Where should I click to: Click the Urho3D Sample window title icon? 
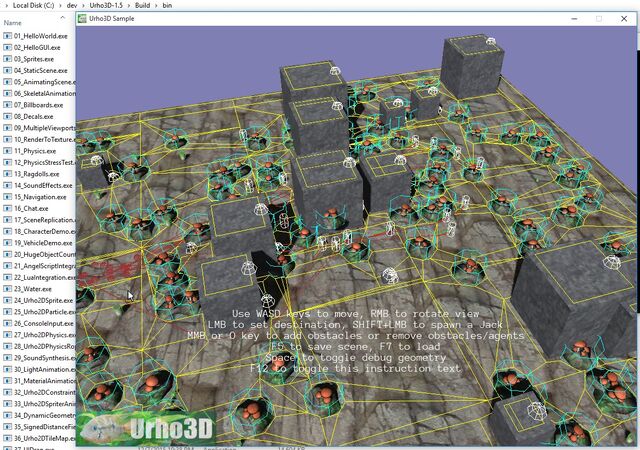coord(82,18)
